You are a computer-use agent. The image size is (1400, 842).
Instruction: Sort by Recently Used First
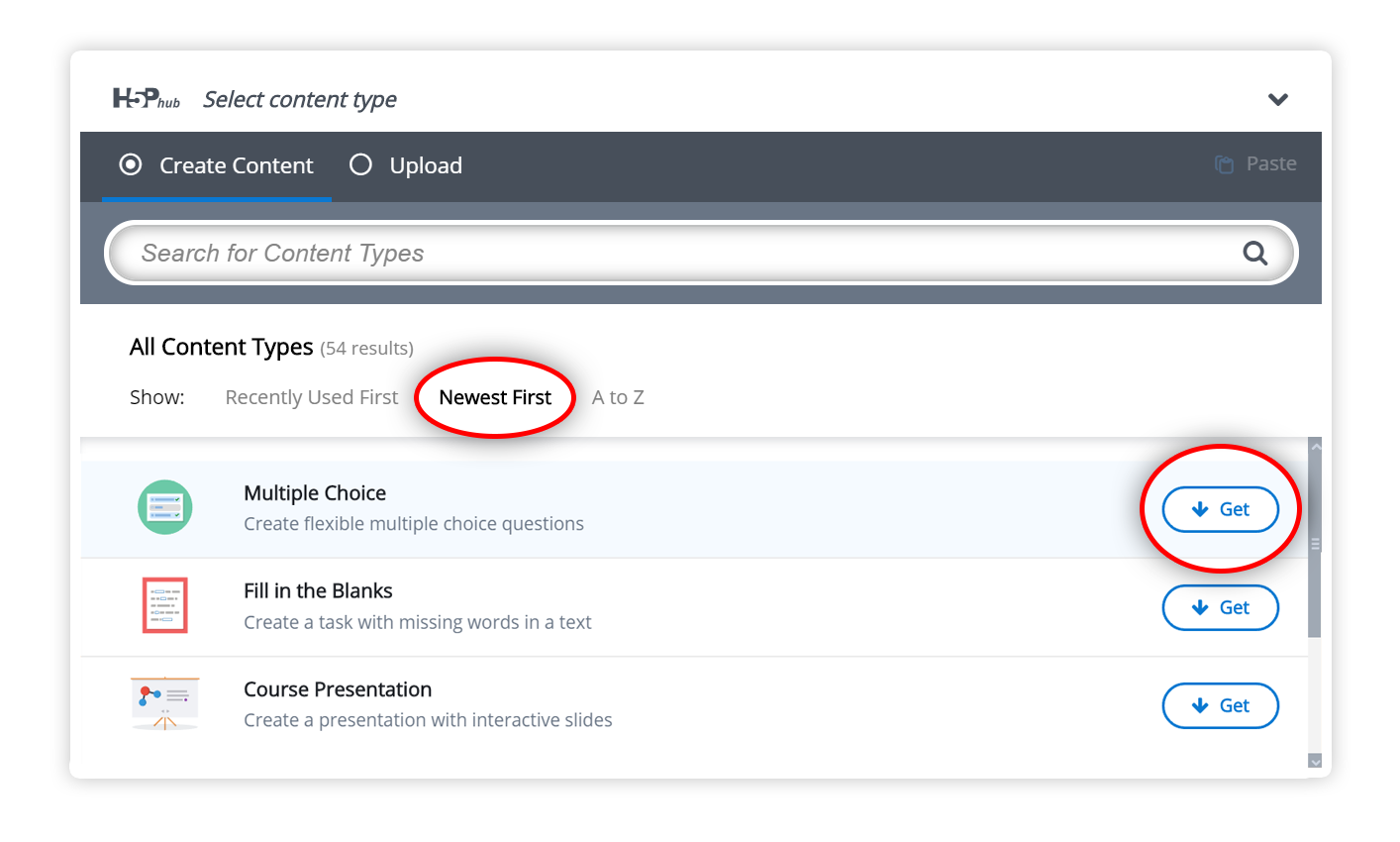click(x=311, y=397)
